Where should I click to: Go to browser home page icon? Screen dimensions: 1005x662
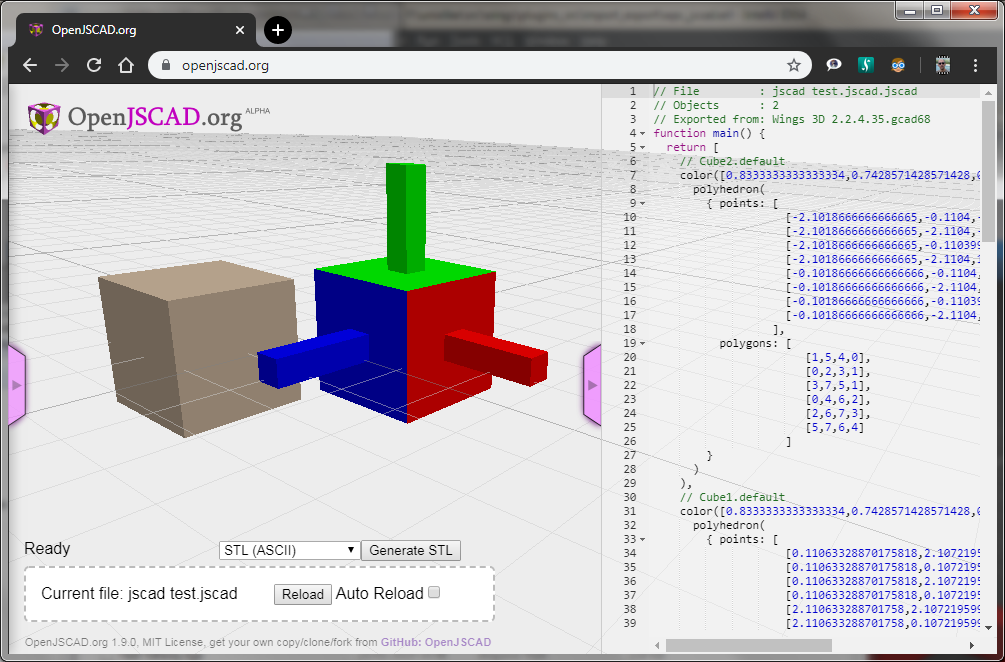click(126, 65)
